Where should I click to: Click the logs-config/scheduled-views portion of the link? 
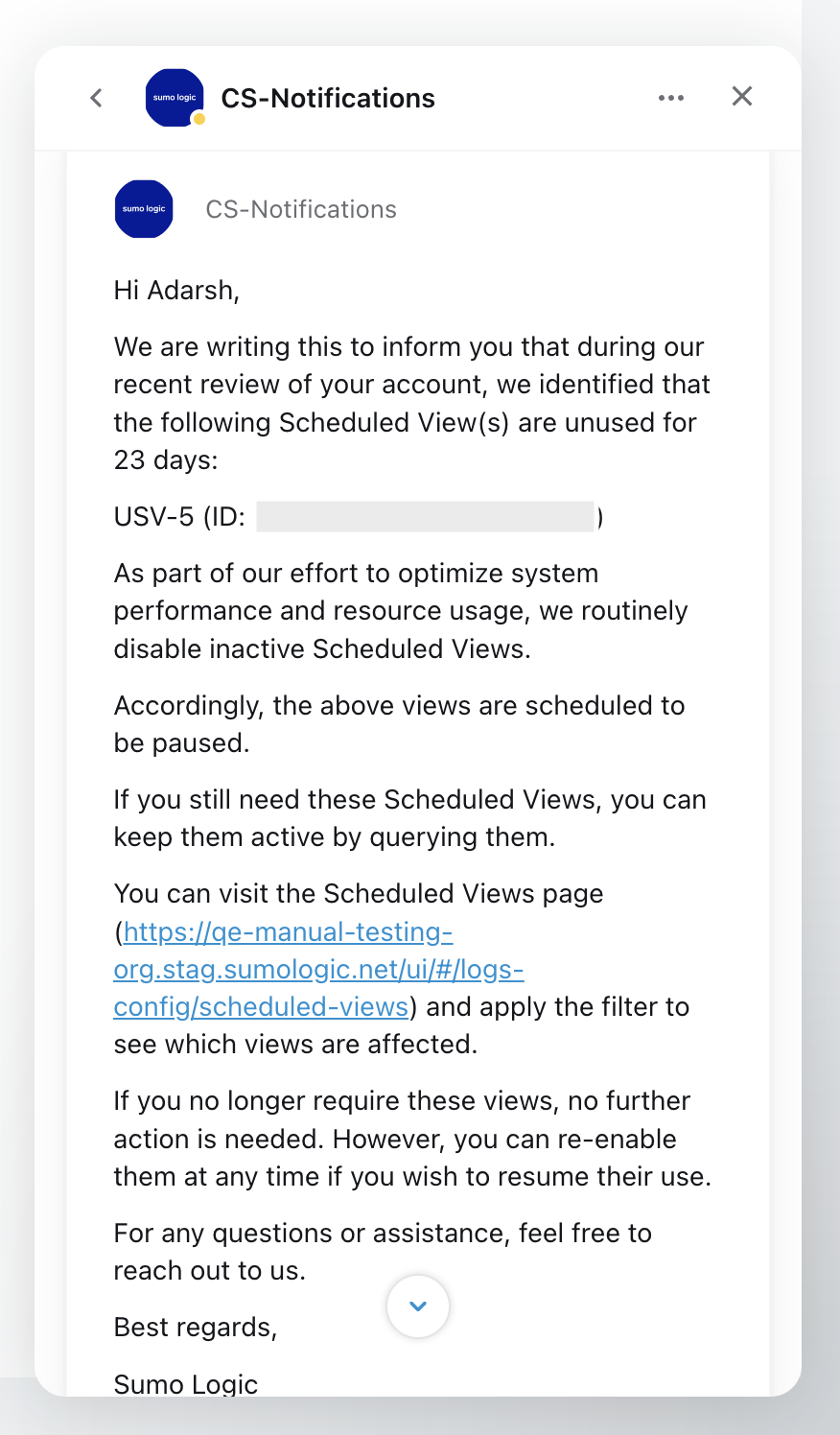[x=257, y=1006]
